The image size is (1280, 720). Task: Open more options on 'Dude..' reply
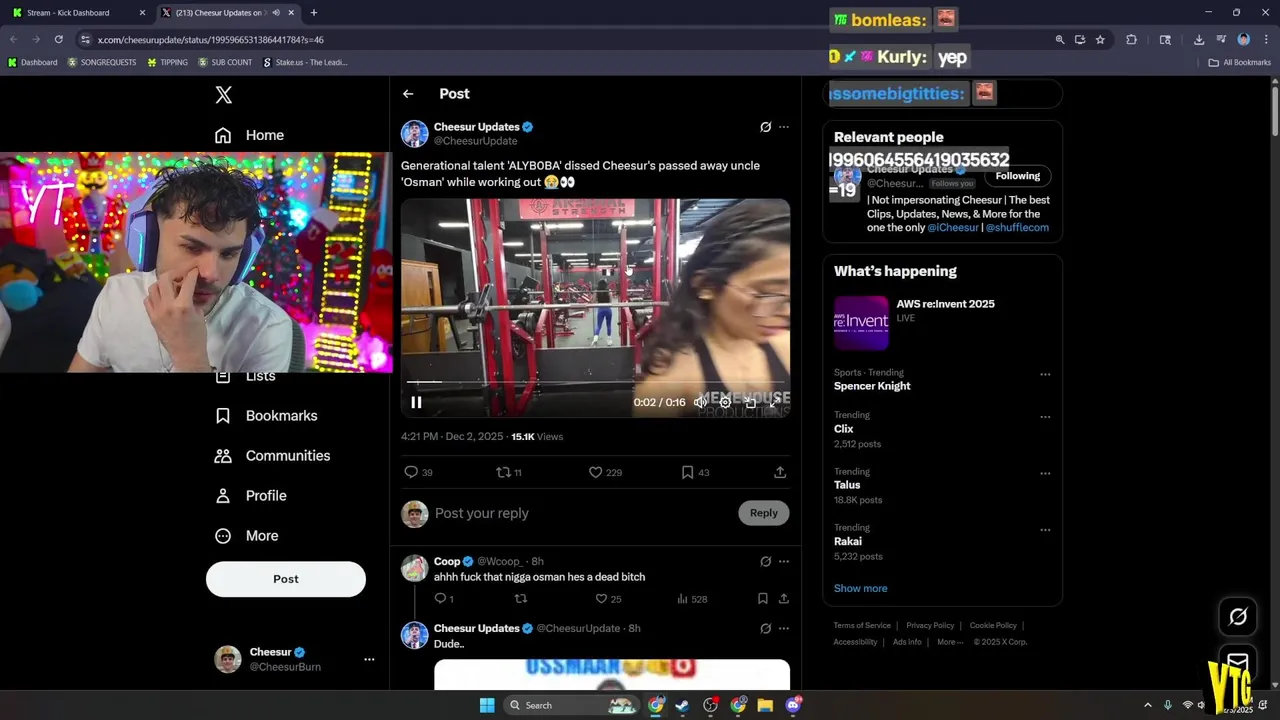pyautogui.click(x=783, y=629)
